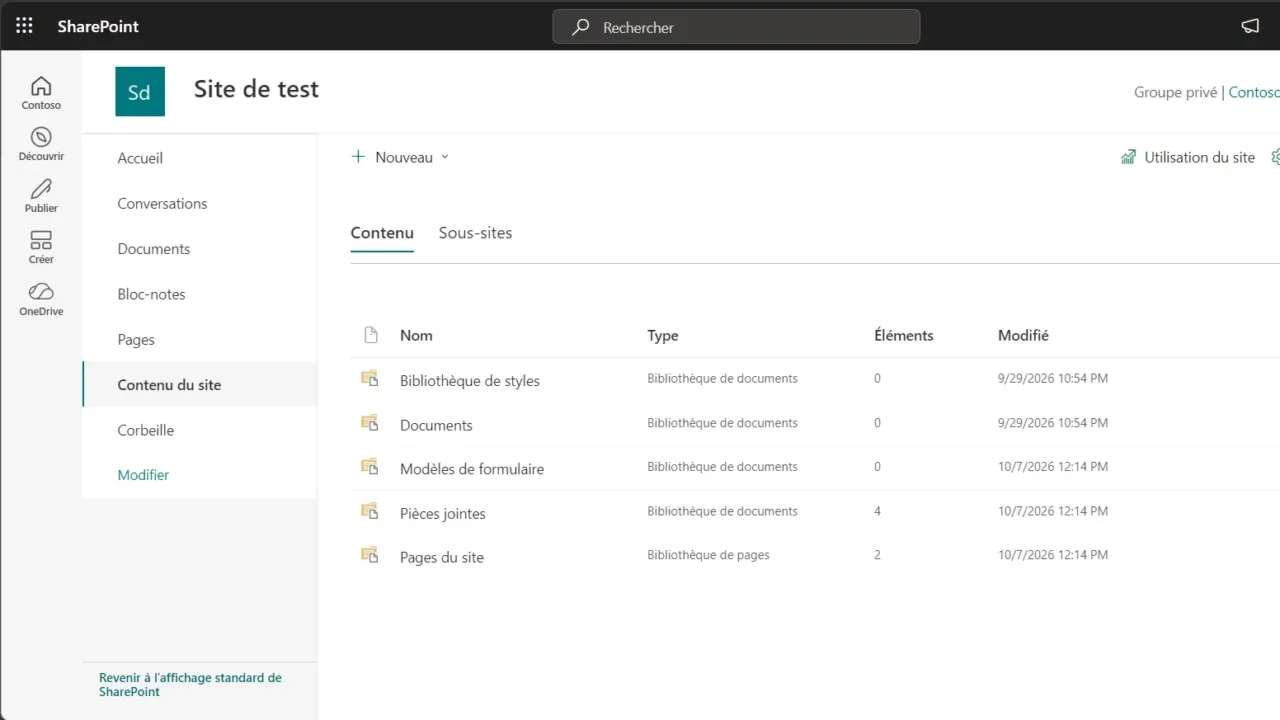Sort by the Éléments column header

click(904, 335)
